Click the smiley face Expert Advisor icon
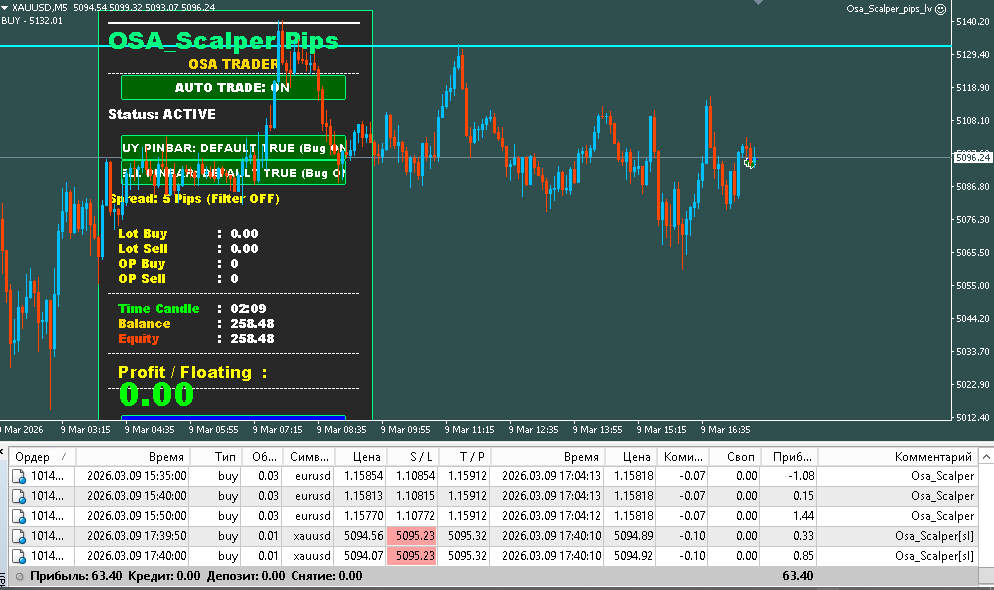Image resolution: width=994 pixels, height=590 pixels. (x=941, y=9)
